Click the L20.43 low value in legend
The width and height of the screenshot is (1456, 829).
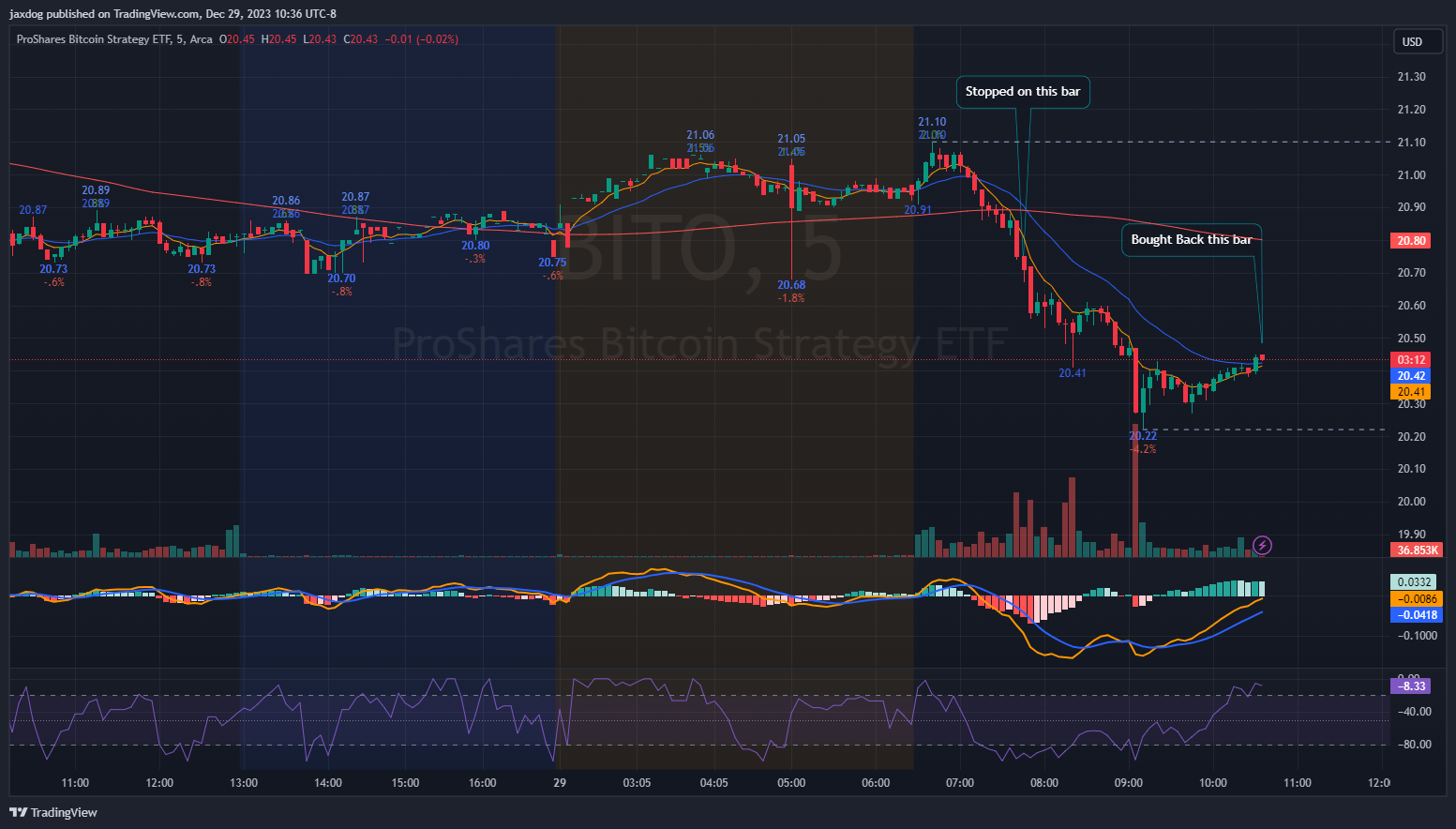click(320, 39)
